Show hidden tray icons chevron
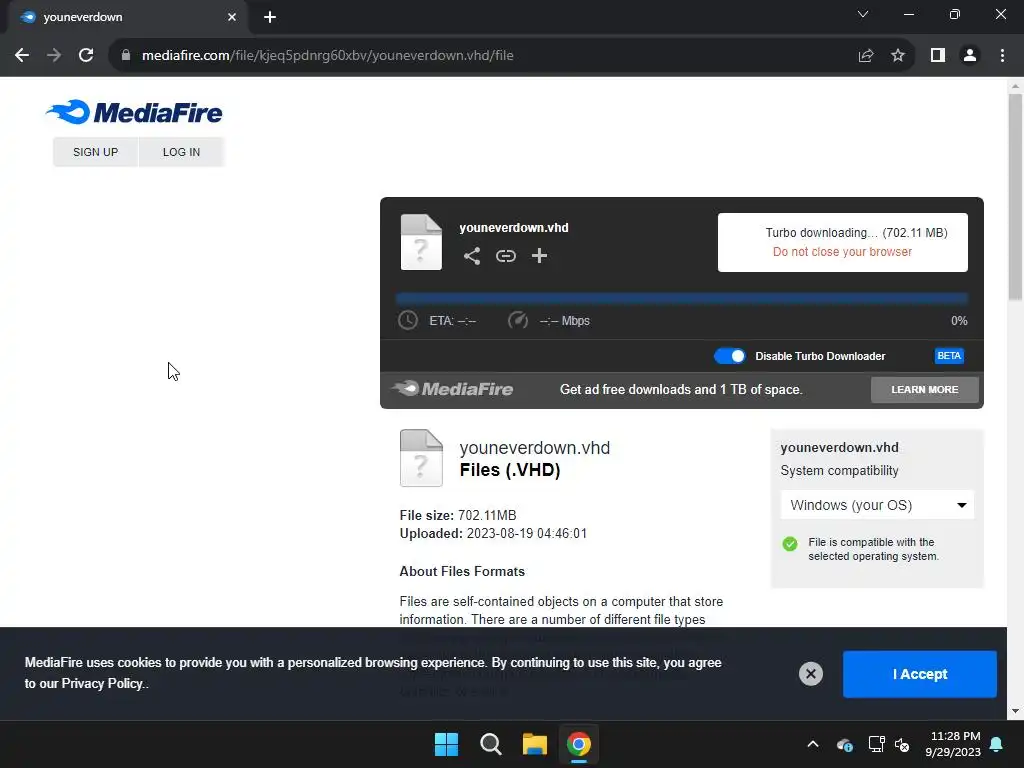1024x768 pixels. tap(813, 744)
